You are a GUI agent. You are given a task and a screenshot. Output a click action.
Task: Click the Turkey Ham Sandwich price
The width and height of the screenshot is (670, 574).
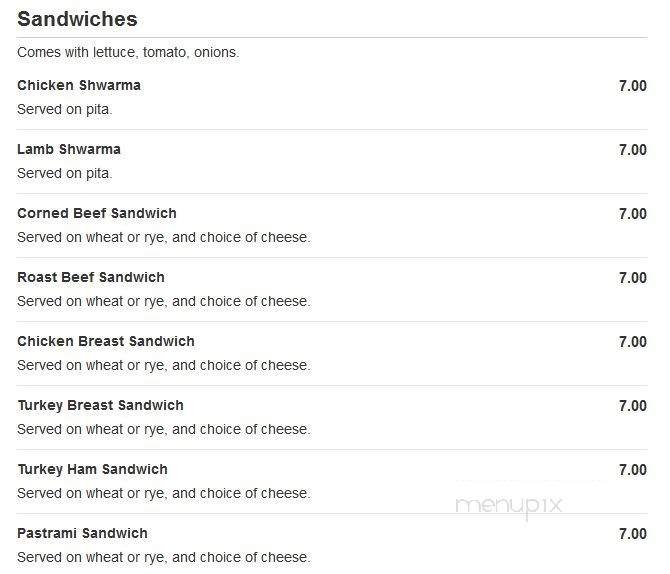(632, 470)
